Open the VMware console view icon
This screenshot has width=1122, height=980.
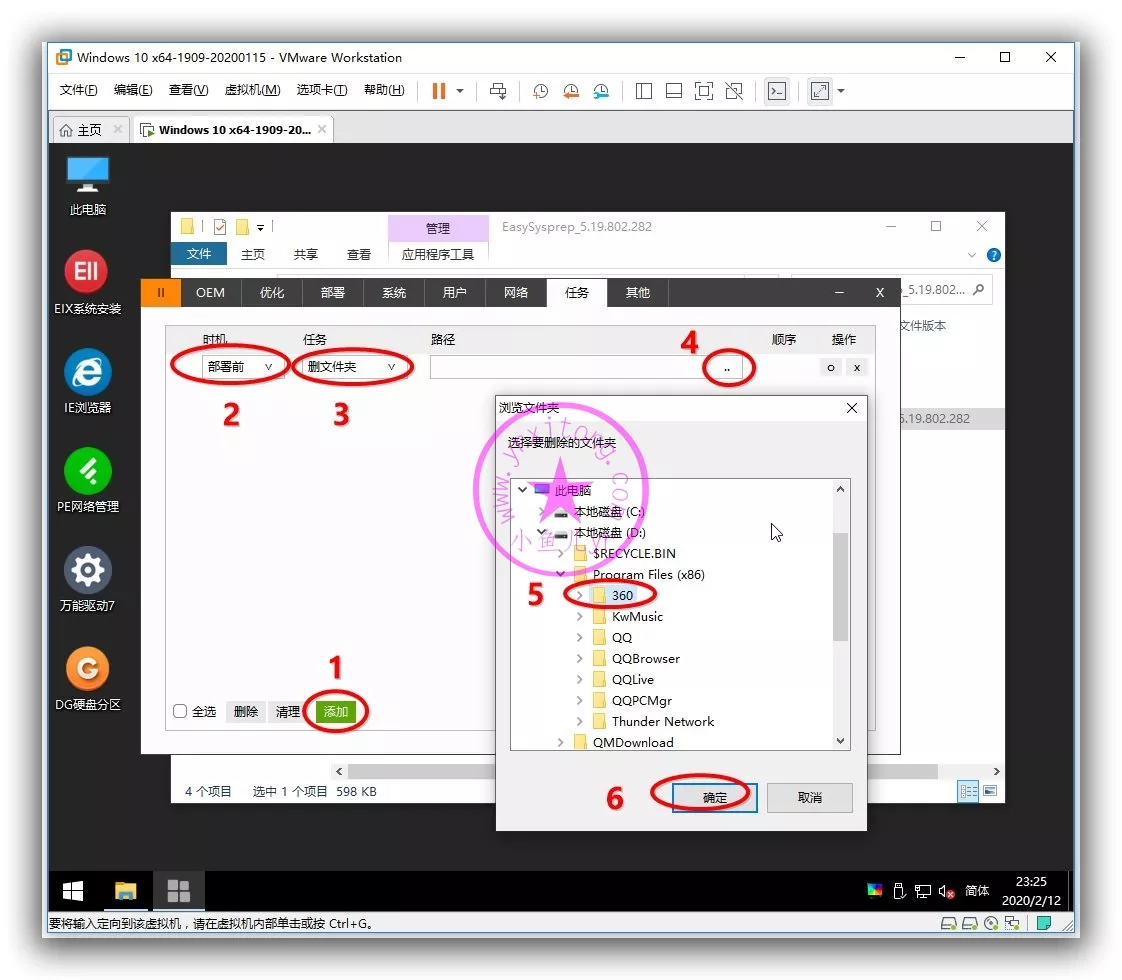click(777, 91)
